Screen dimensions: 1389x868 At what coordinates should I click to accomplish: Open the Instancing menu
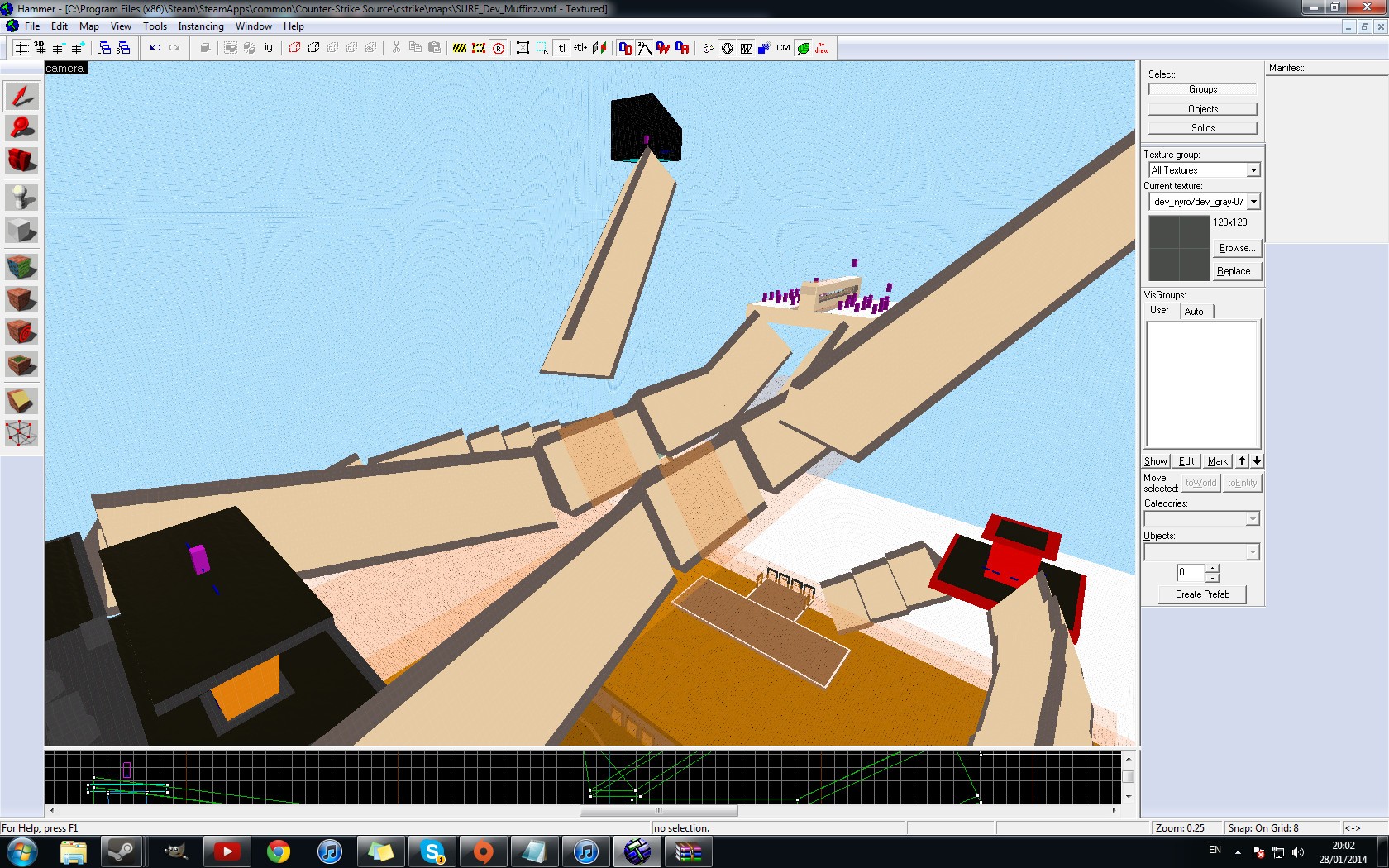pos(200,26)
